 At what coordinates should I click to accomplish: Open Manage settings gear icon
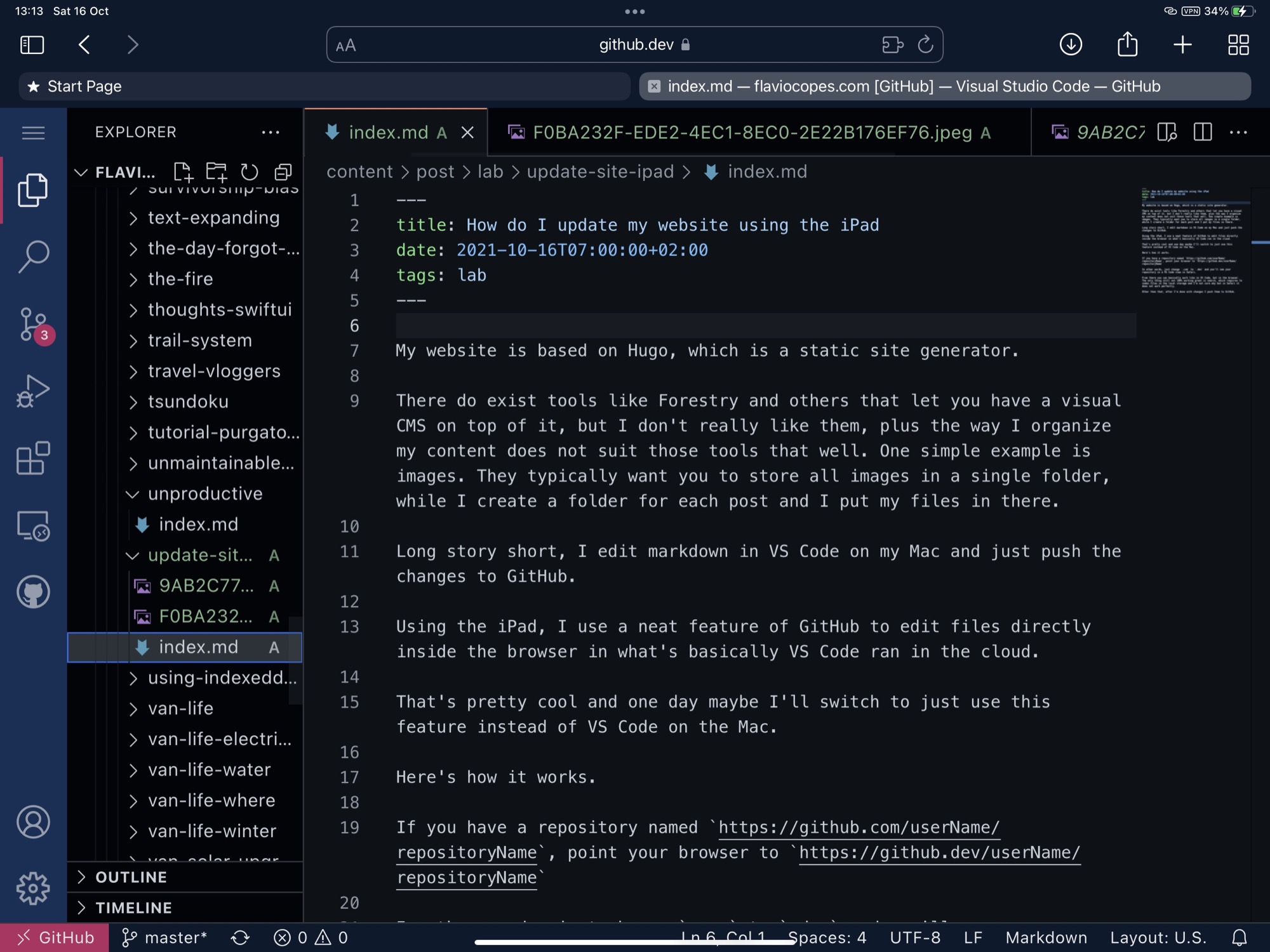pyautogui.click(x=33, y=888)
